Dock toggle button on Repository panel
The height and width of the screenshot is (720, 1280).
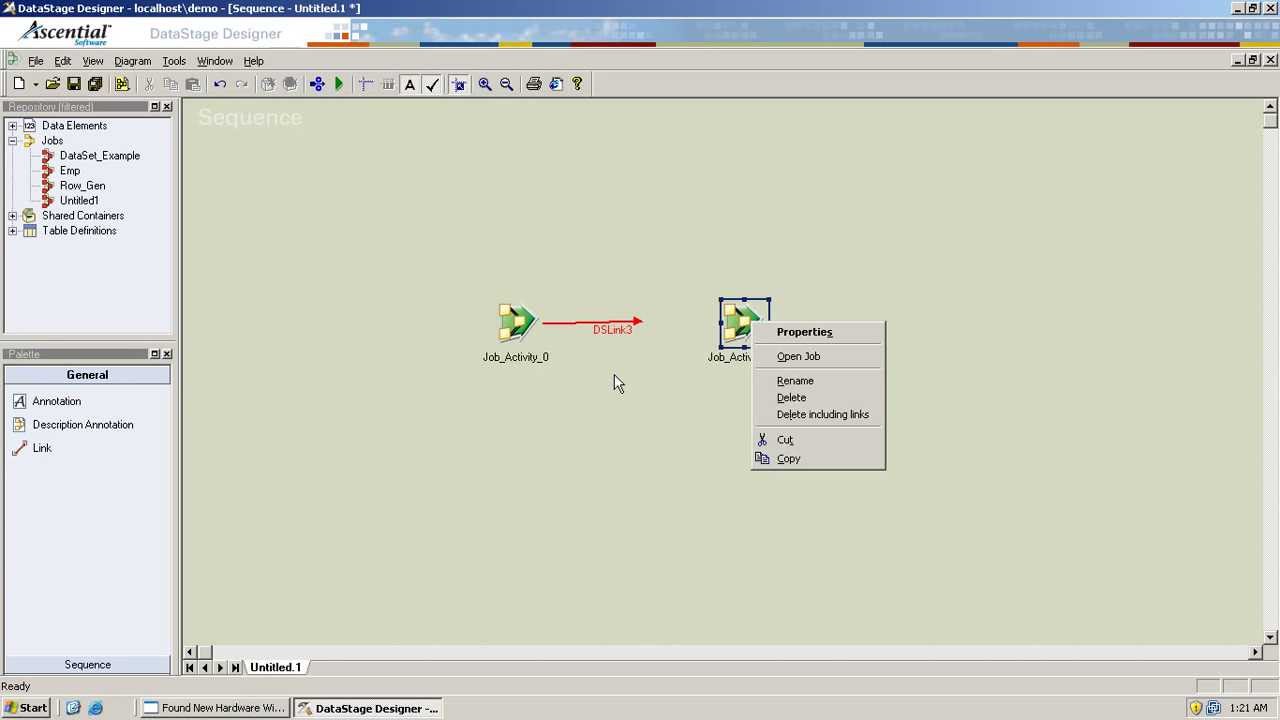pos(155,107)
